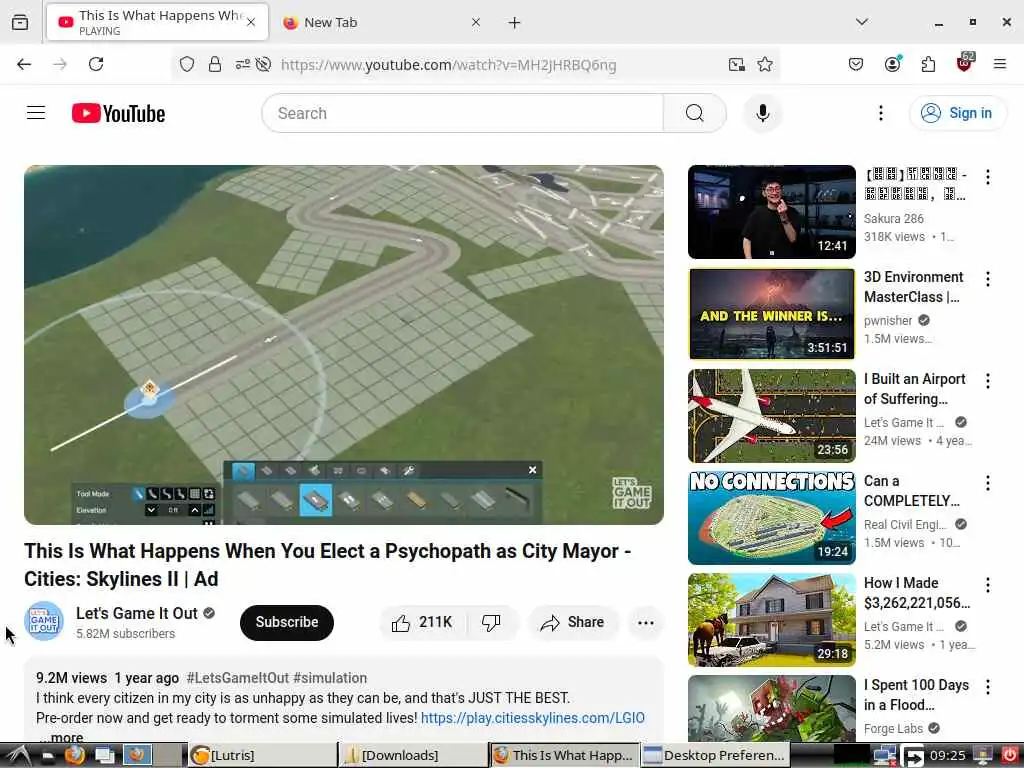This screenshot has width=1024, height=768.
Task: Expand the list all tabs chevron
Action: click(x=862, y=22)
